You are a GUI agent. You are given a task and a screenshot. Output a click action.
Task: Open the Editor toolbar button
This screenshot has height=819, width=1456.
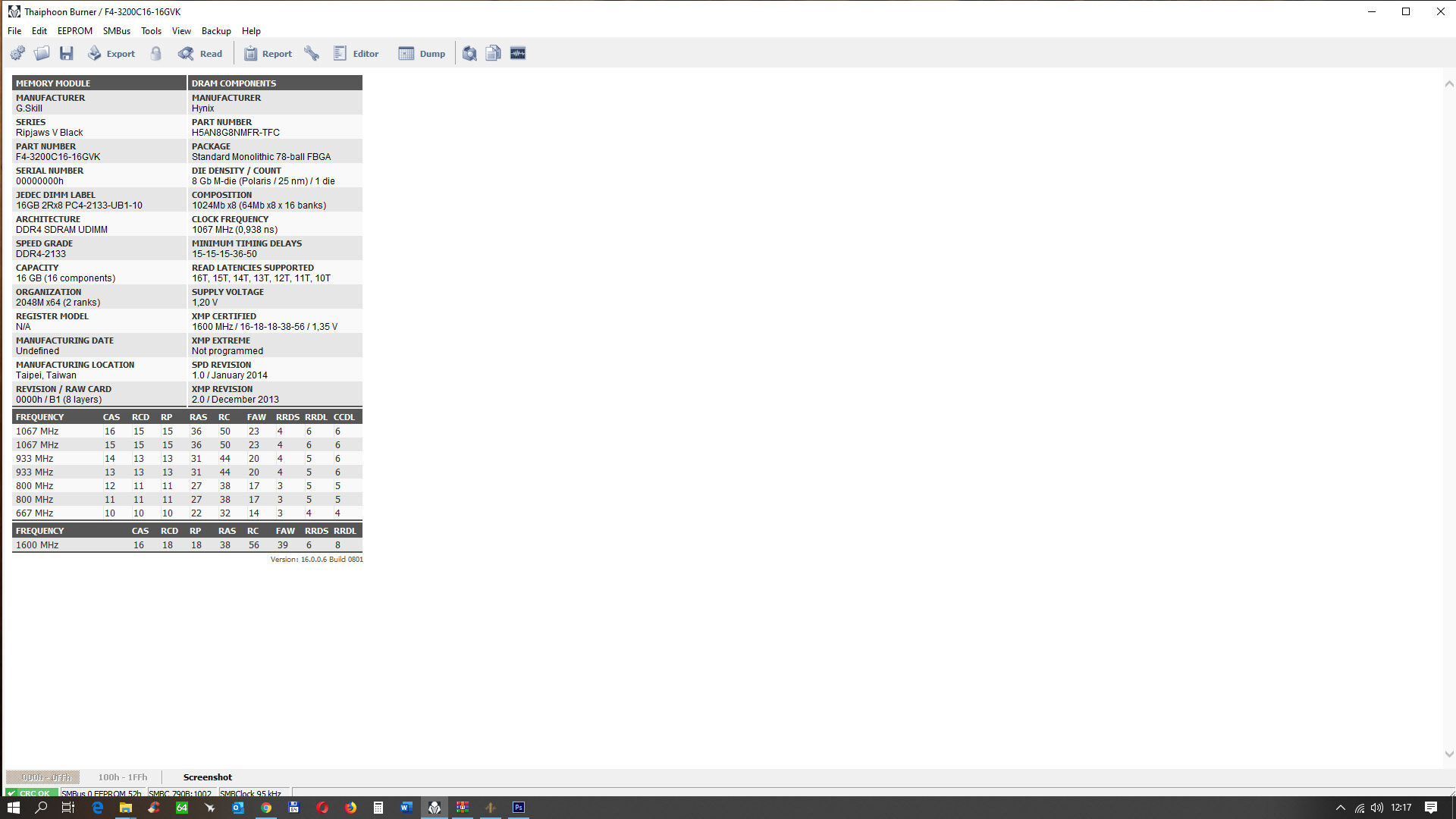tap(356, 53)
